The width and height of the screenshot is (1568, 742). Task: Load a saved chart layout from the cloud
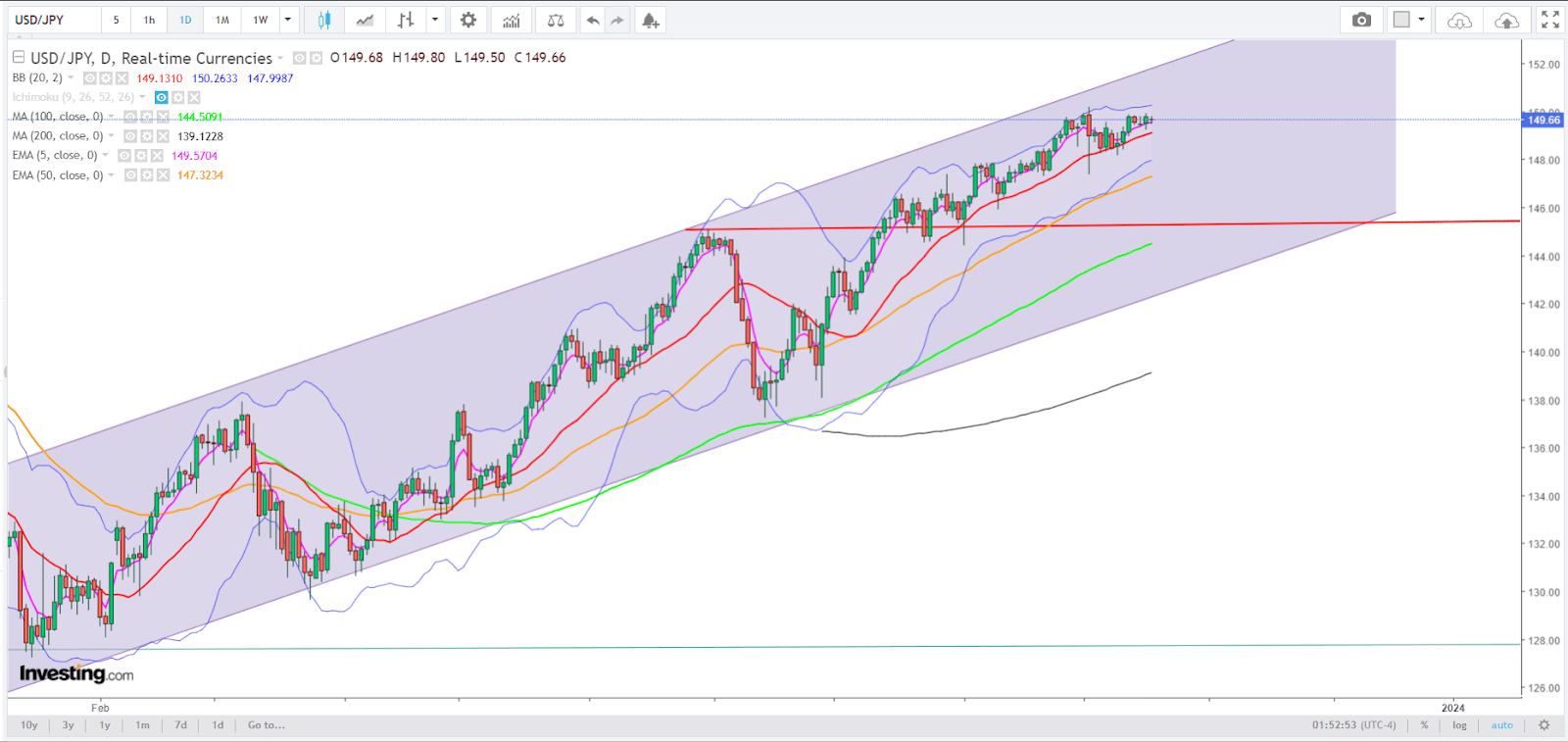(1459, 20)
